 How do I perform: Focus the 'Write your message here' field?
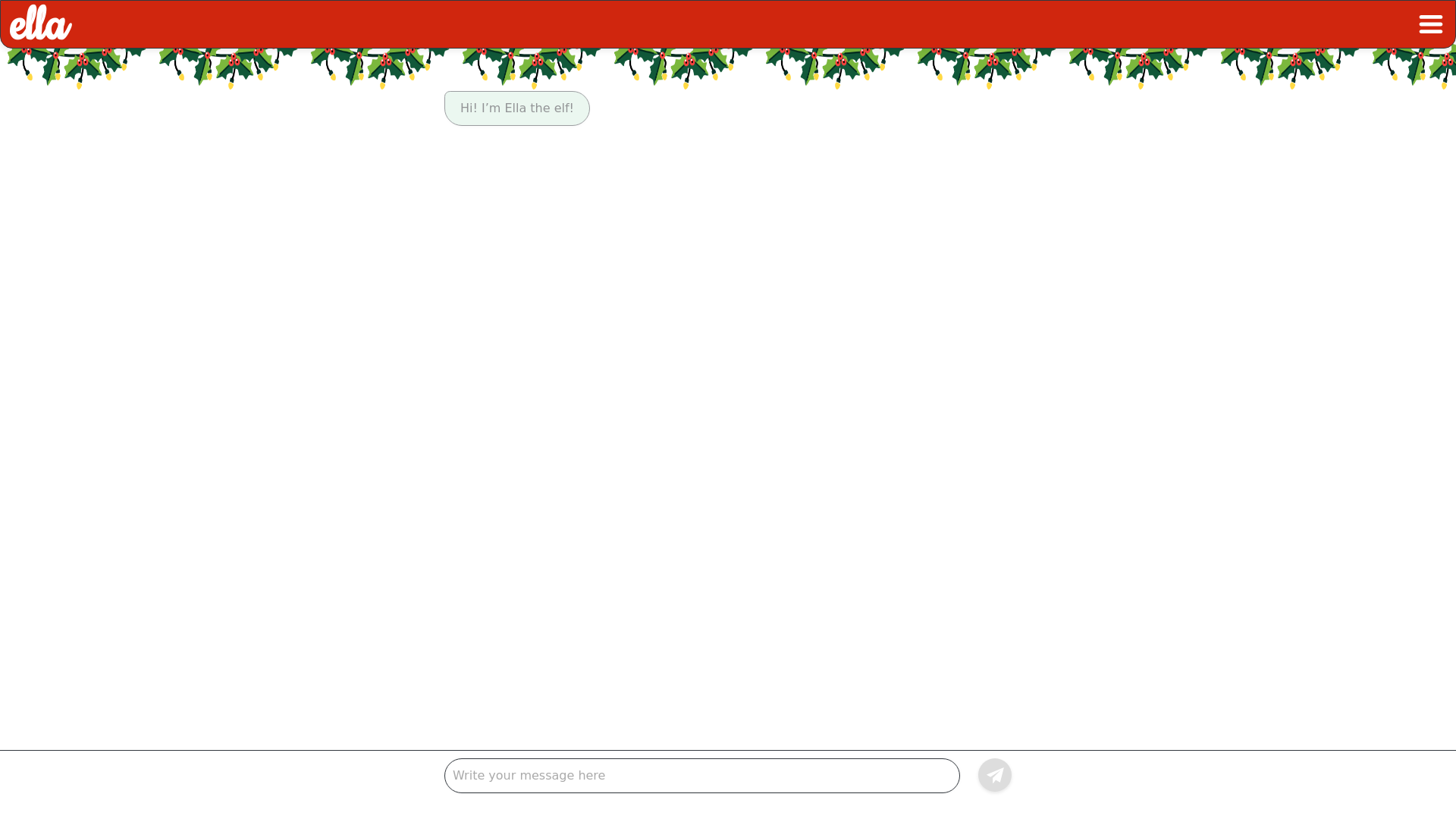(x=701, y=776)
